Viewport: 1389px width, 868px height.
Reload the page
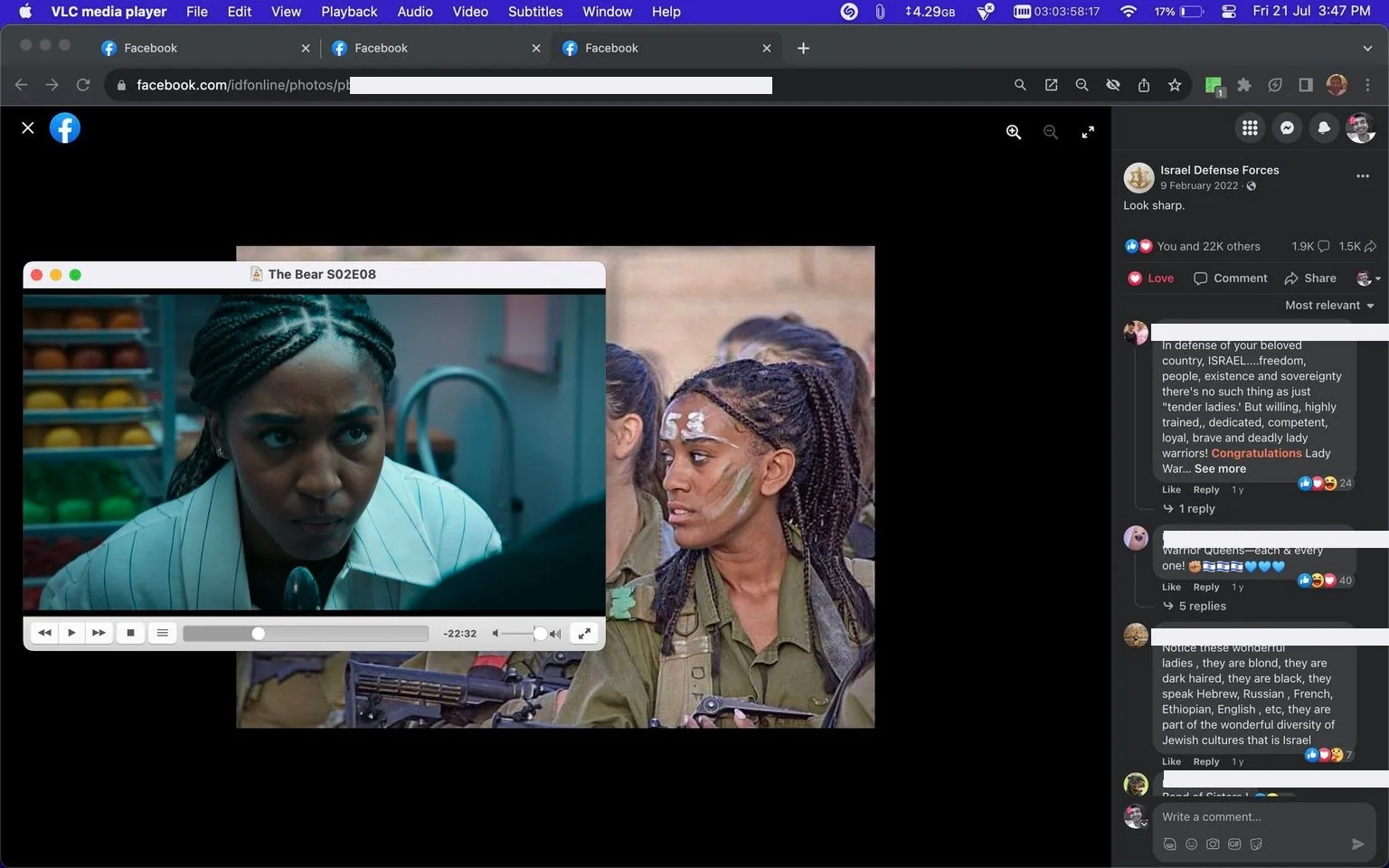point(83,85)
